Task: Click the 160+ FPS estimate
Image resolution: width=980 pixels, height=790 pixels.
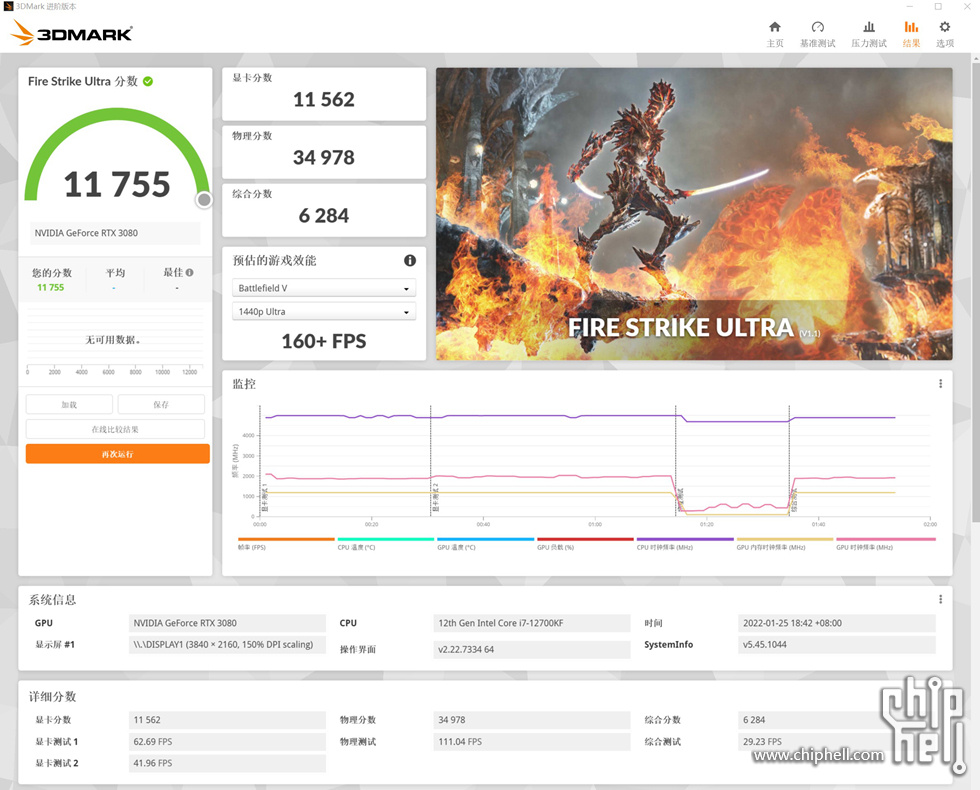Action: tap(324, 341)
